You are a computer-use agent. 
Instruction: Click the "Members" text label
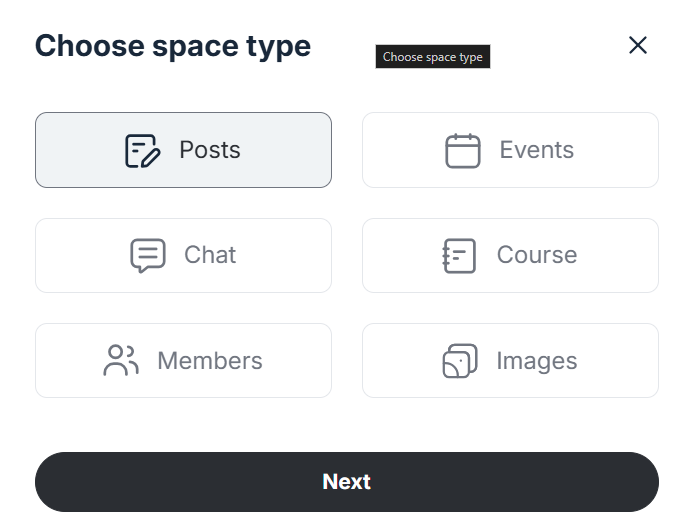(x=210, y=360)
